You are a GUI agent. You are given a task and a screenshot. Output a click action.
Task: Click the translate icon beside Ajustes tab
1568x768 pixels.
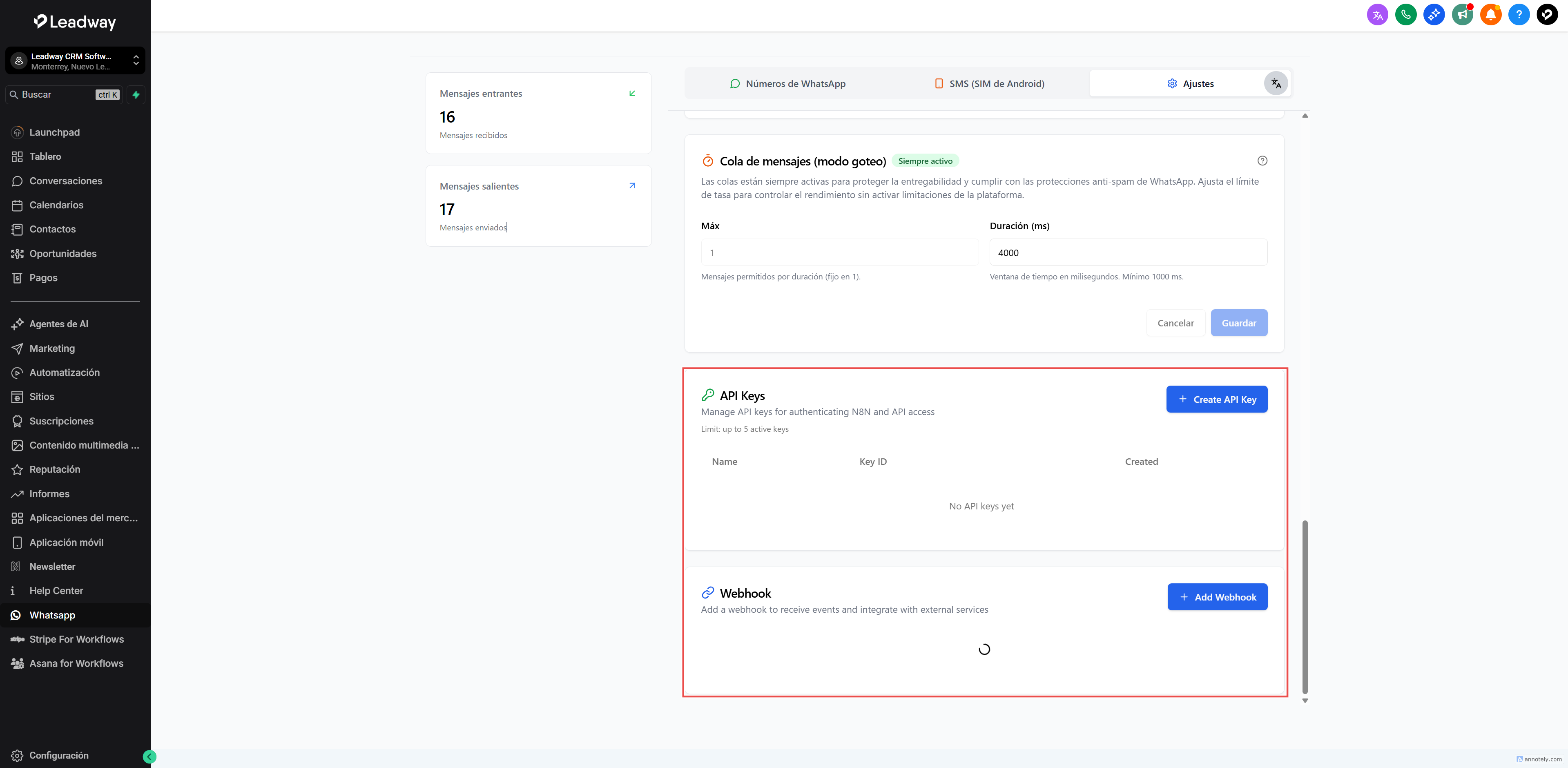coord(1276,83)
